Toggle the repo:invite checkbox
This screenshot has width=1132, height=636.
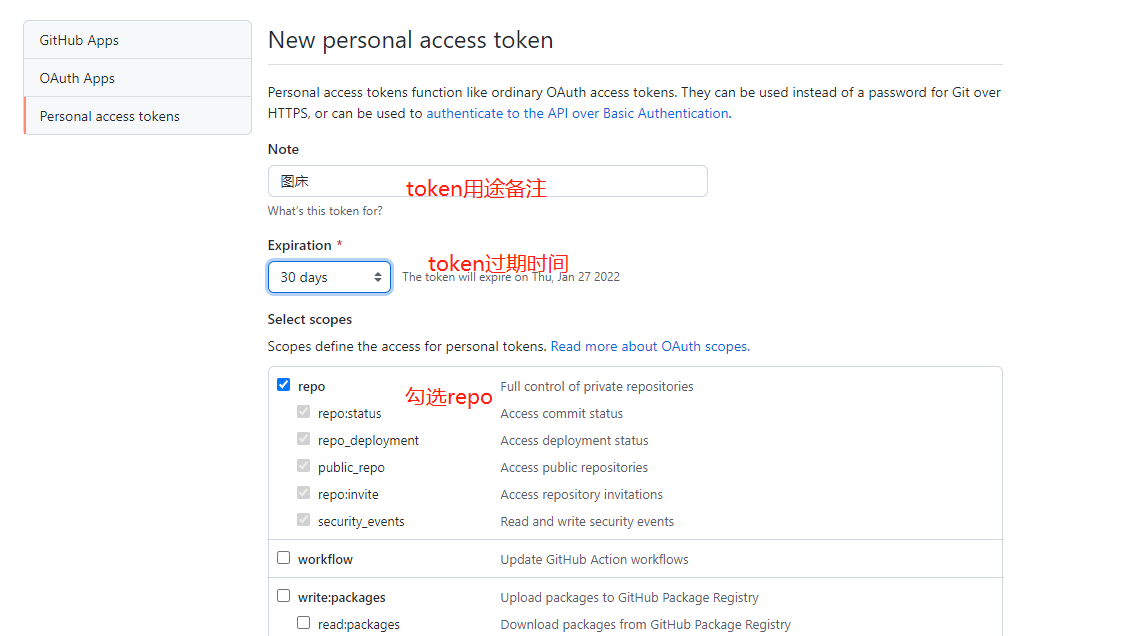click(303, 493)
